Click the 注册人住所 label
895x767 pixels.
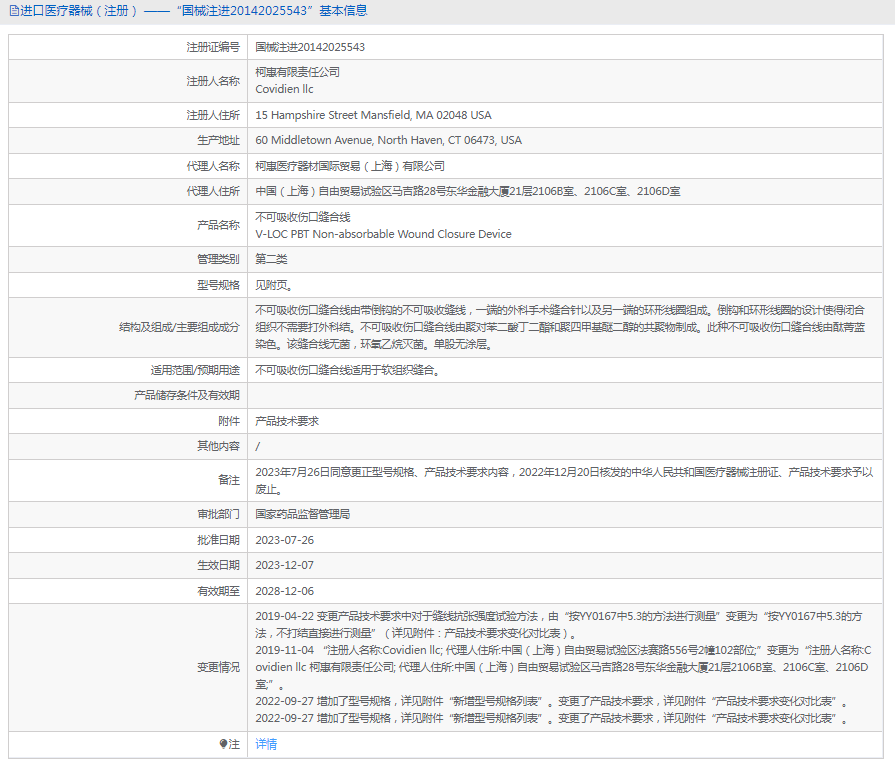213,115
